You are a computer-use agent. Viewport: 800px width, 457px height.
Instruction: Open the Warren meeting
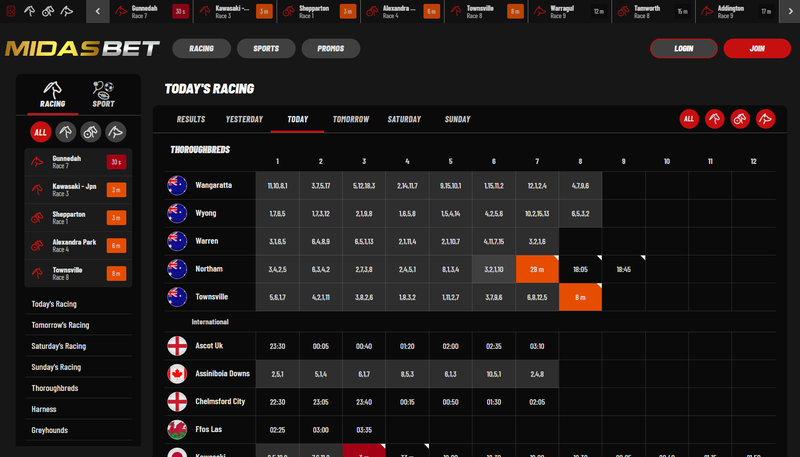207,241
